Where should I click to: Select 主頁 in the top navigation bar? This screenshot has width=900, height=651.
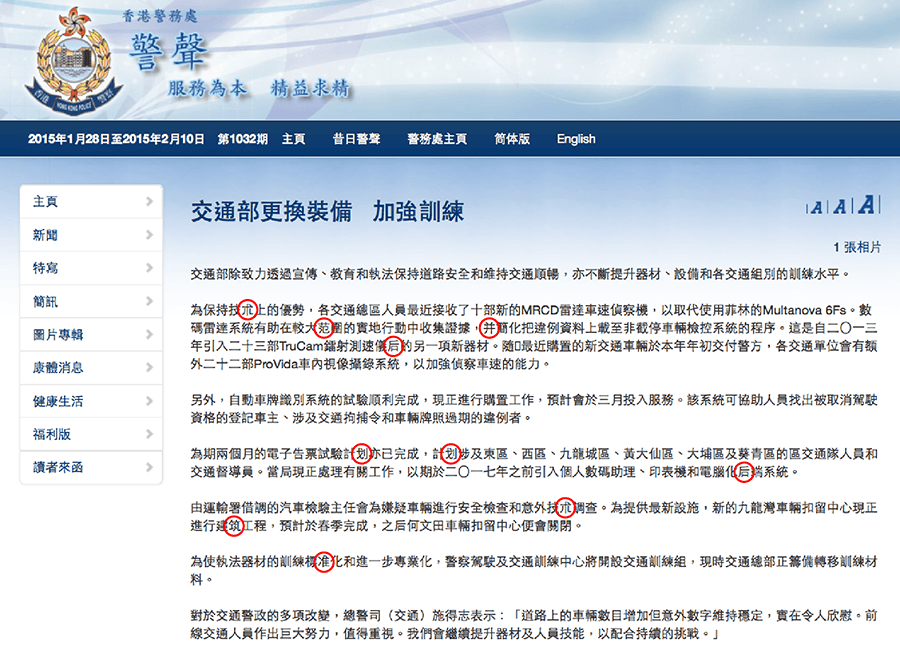tap(293, 139)
